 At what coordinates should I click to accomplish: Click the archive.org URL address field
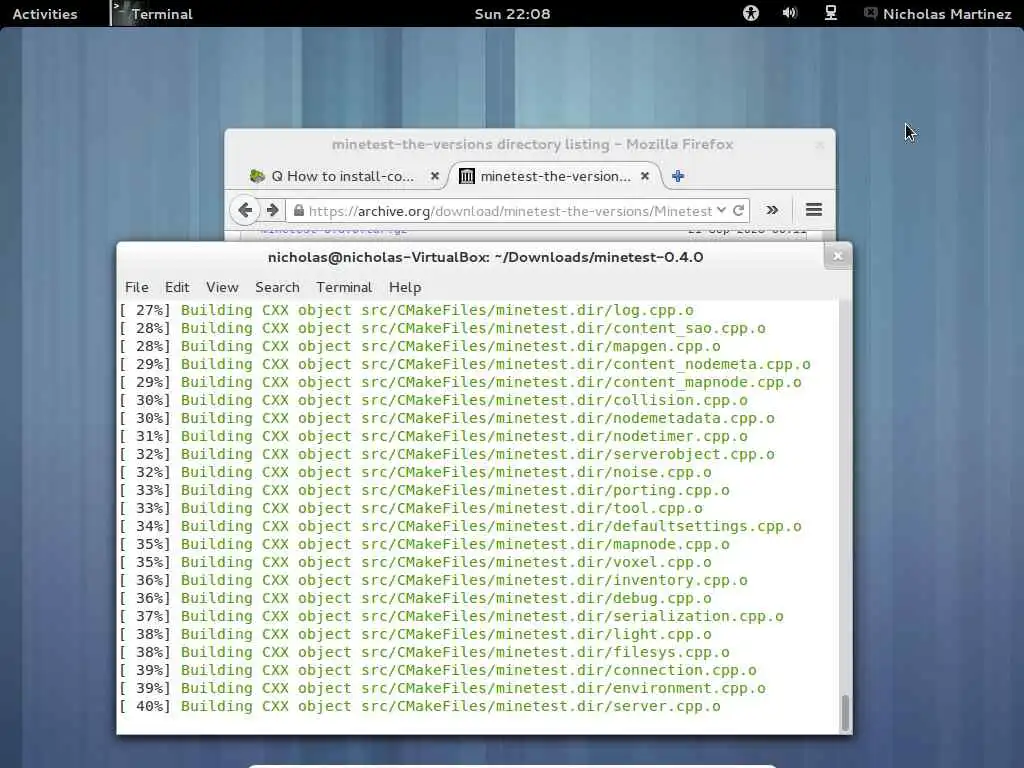(x=510, y=211)
